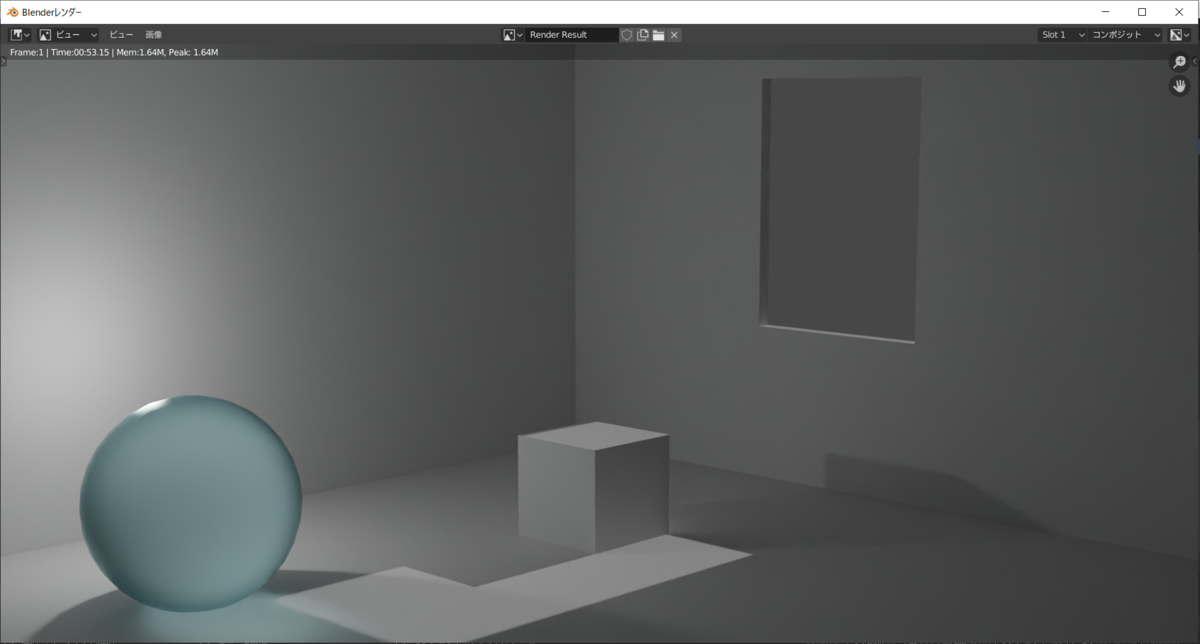1200x644 pixels.
Task: Click the open image folder icon
Action: (658, 34)
